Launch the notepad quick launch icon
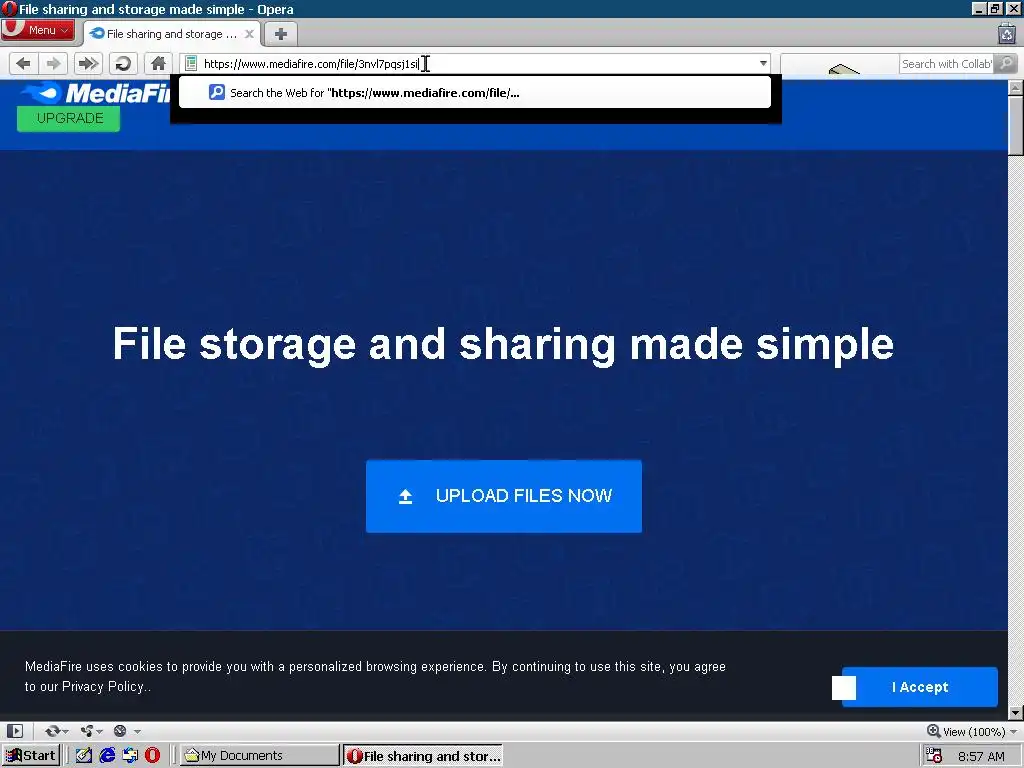This screenshot has width=1024, height=768. point(84,756)
